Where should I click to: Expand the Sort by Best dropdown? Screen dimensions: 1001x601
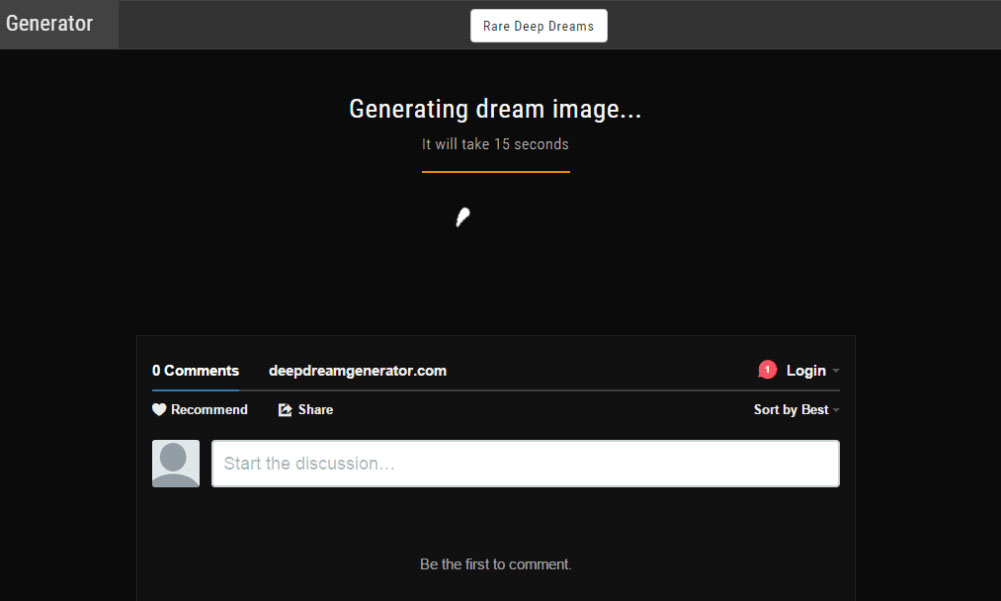point(796,409)
